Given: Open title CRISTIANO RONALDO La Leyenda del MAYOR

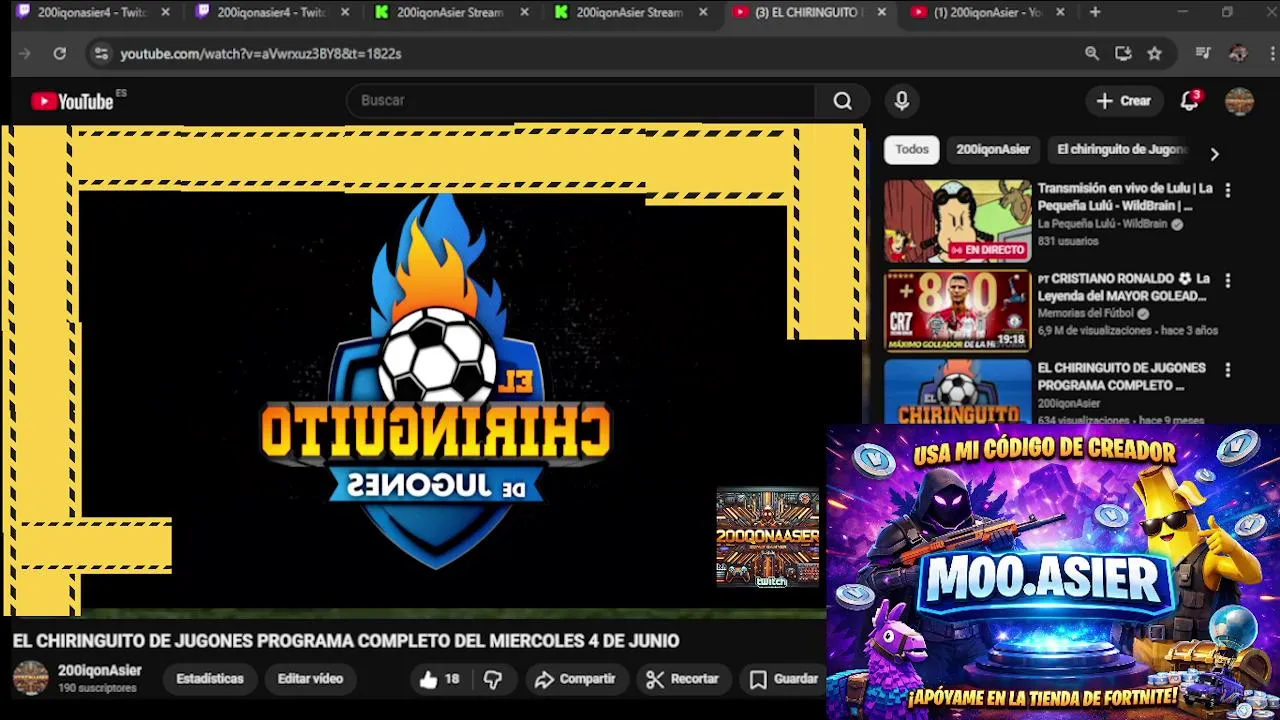Looking at the screenshot, I should [1124, 287].
